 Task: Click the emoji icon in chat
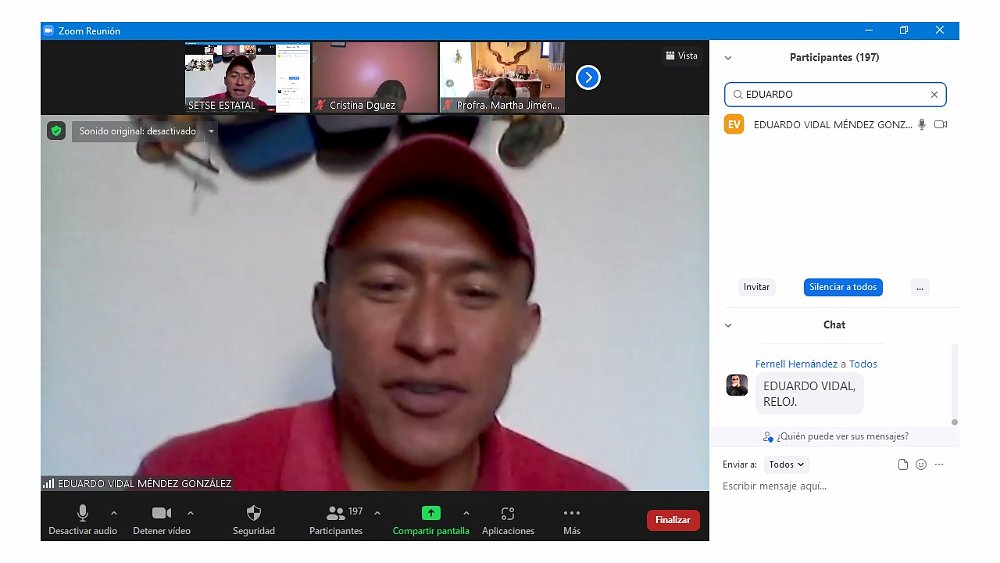921,465
